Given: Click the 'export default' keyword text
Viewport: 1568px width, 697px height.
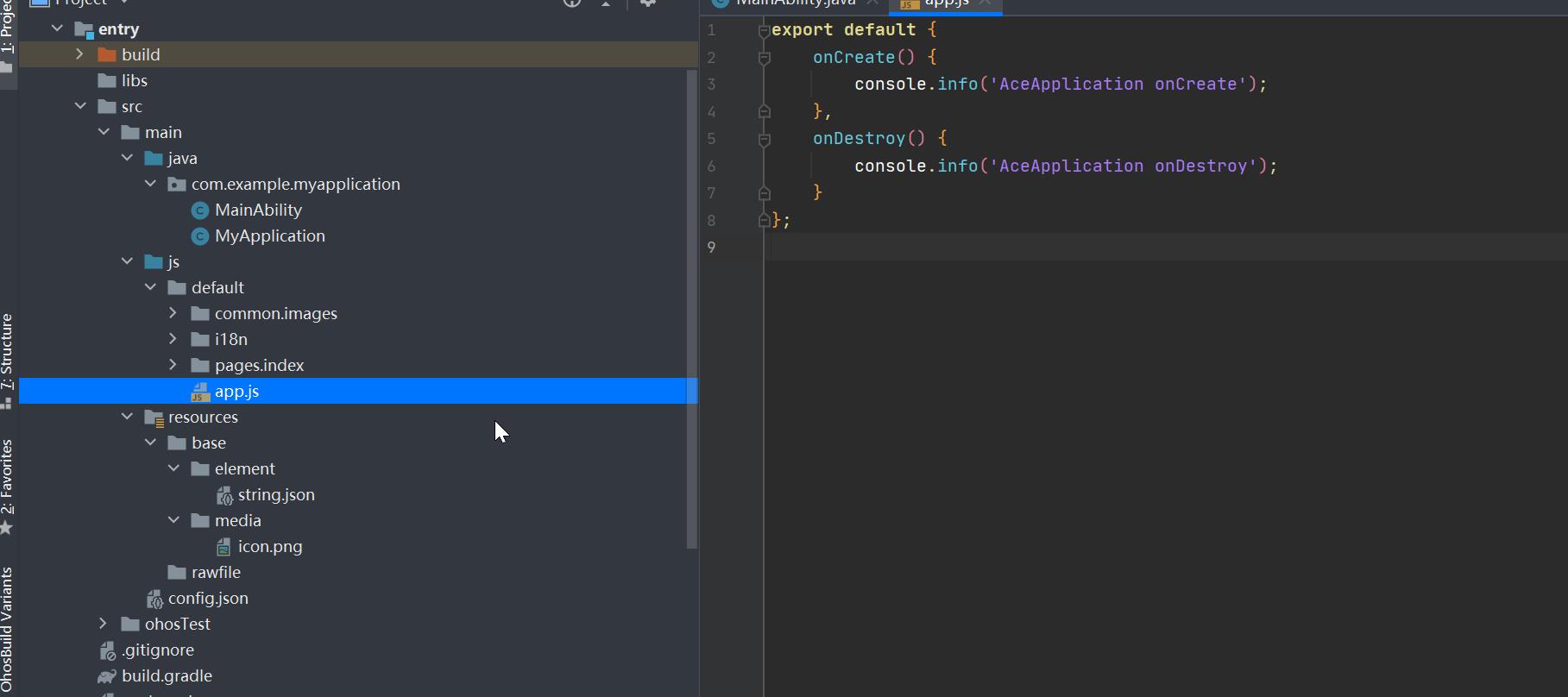Looking at the screenshot, I should (843, 30).
